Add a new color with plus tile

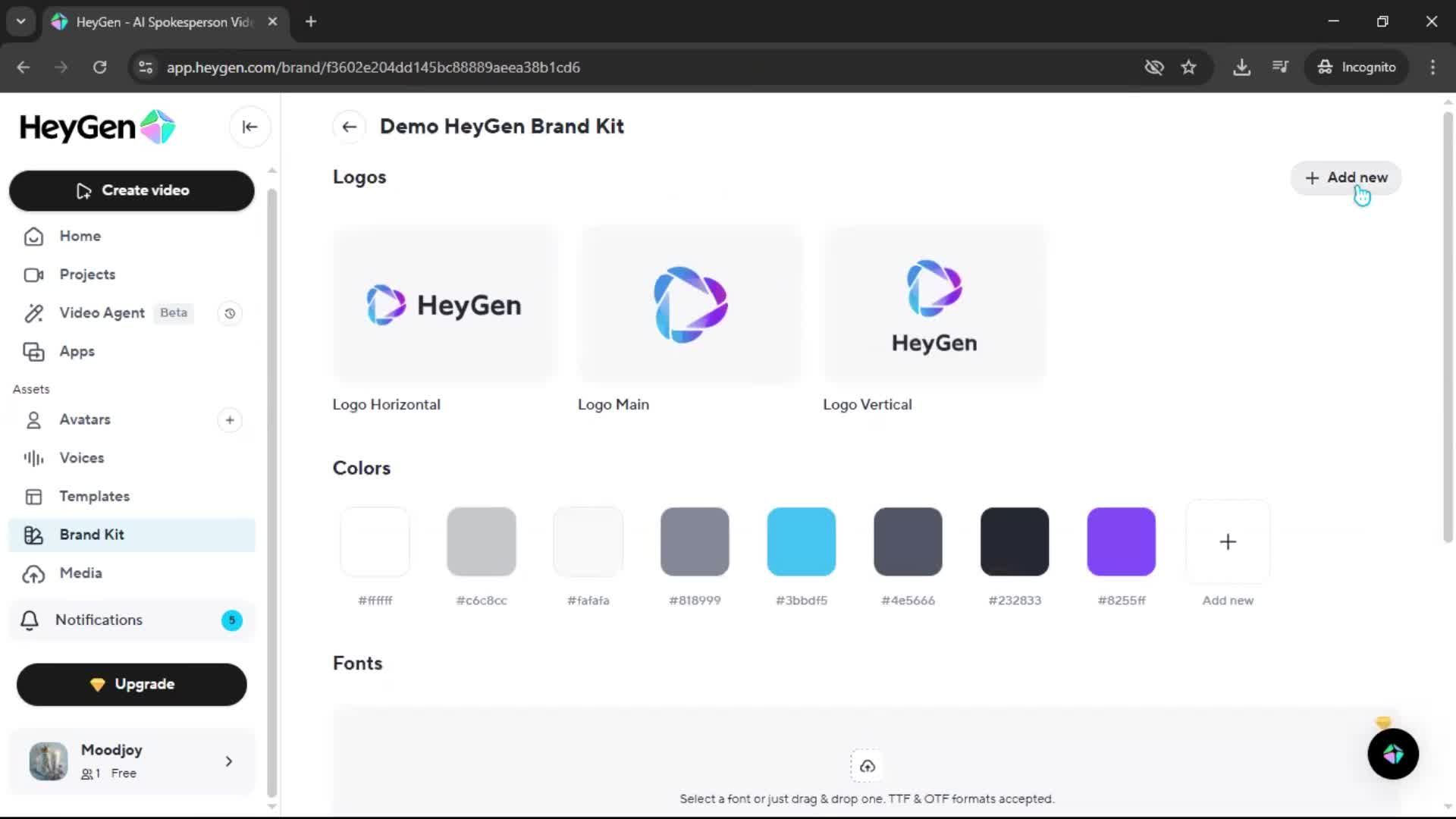pos(1227,541)
